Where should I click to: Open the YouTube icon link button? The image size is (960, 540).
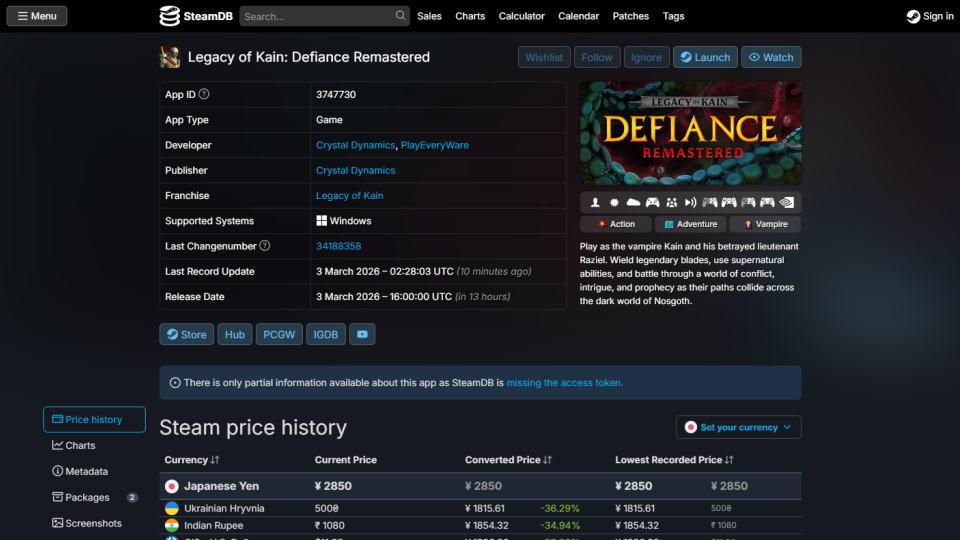pyautogui.click(x=362, y=335)
